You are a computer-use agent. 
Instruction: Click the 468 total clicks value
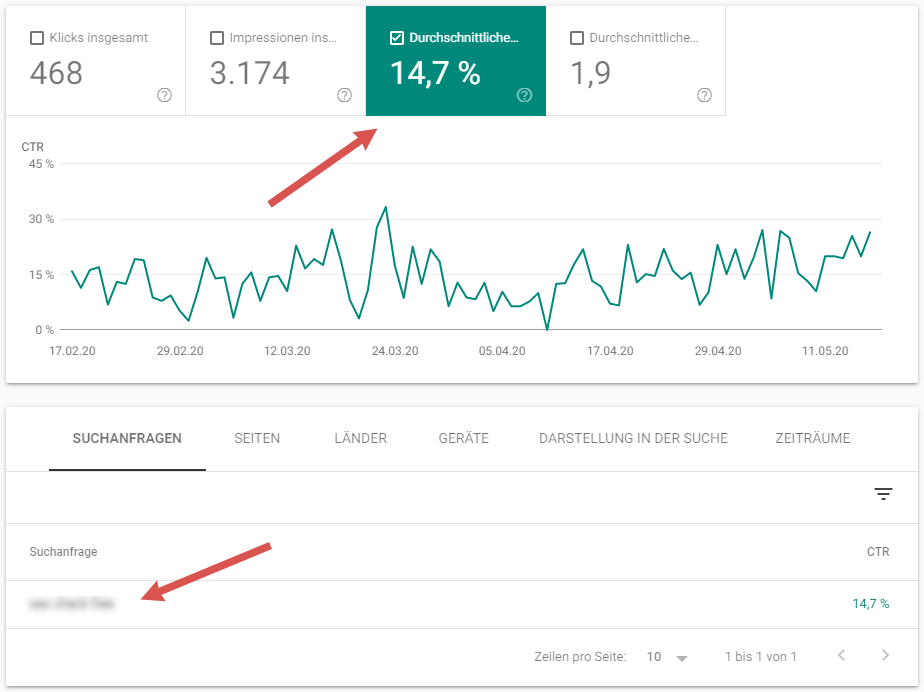click(x=56, y=74)
